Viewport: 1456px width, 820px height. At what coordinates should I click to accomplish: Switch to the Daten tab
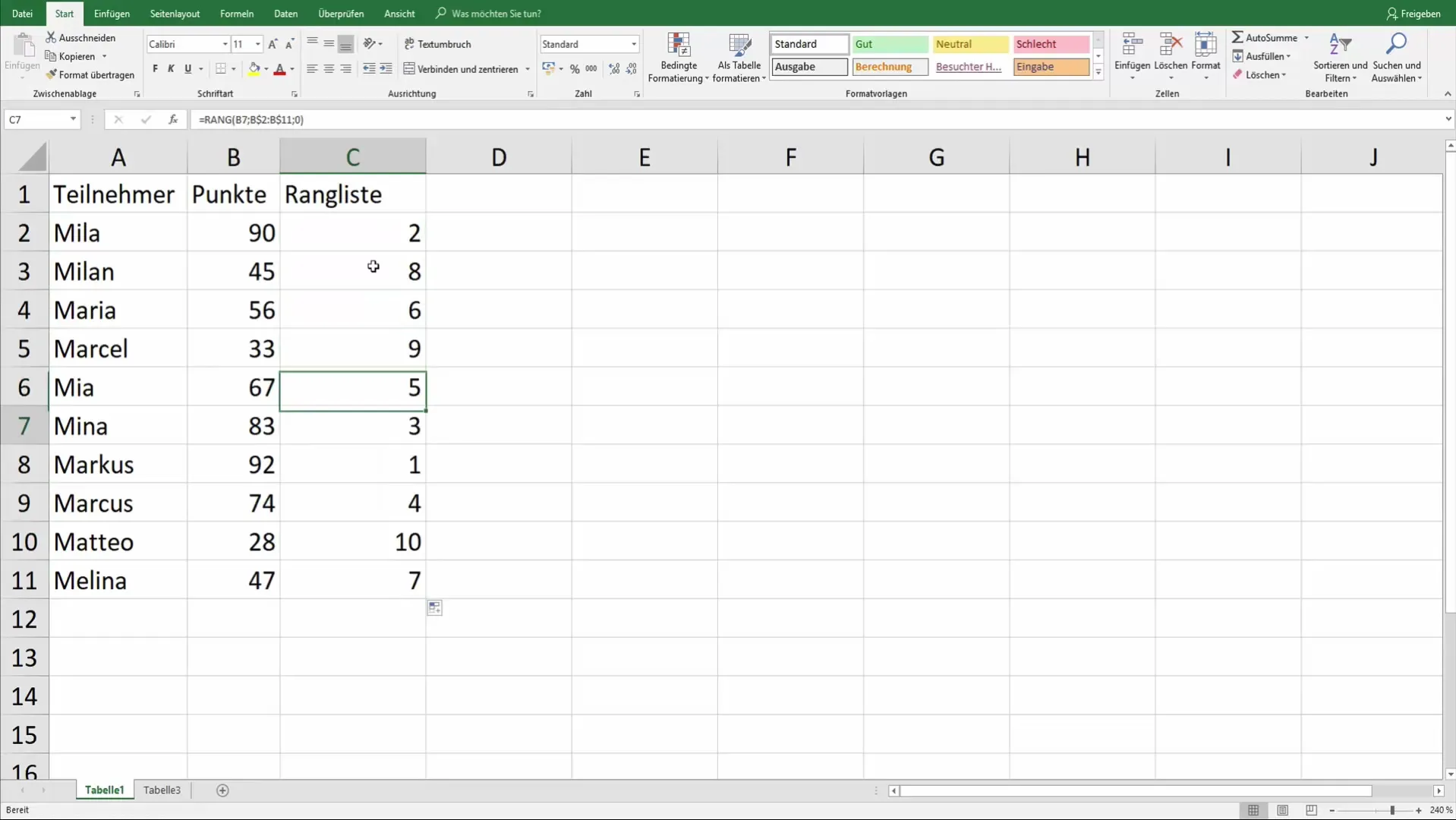pyautogui.click(x=285, y=14)
